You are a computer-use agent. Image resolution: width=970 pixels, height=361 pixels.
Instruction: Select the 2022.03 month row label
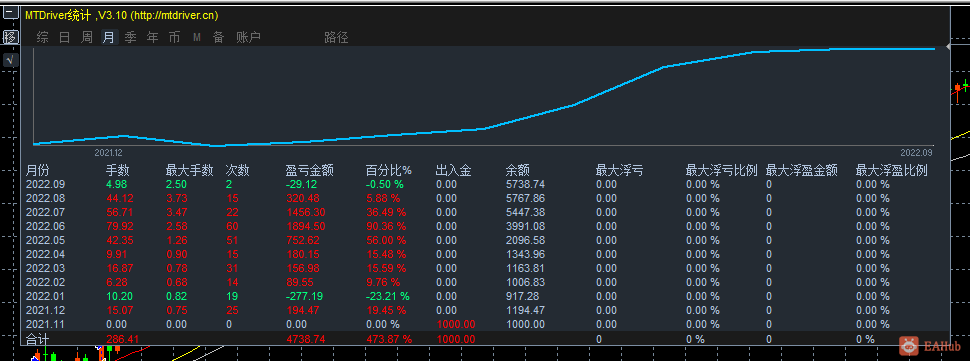45,268
